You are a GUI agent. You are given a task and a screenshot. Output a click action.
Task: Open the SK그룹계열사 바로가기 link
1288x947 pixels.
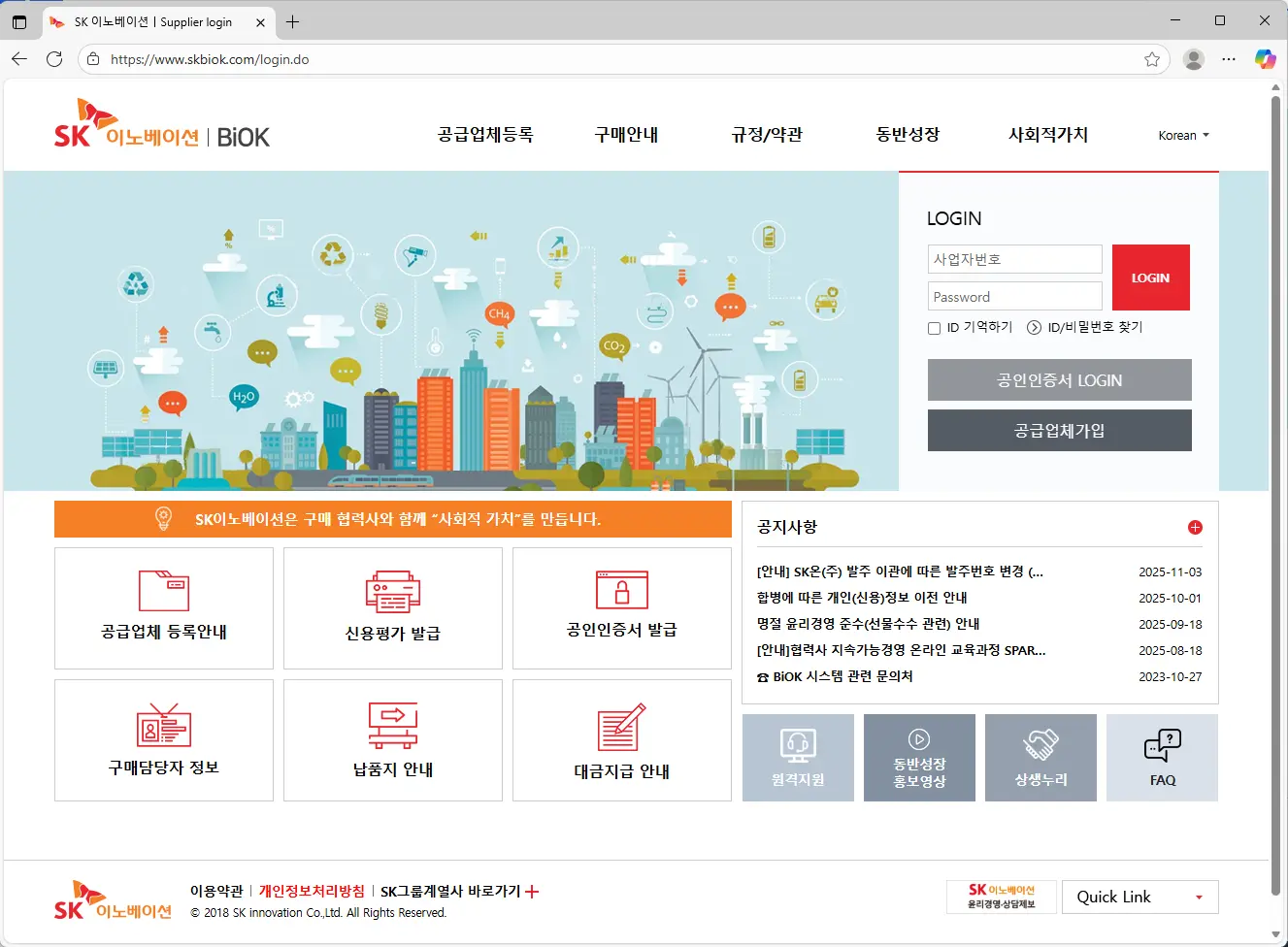(x=450, y=891)
